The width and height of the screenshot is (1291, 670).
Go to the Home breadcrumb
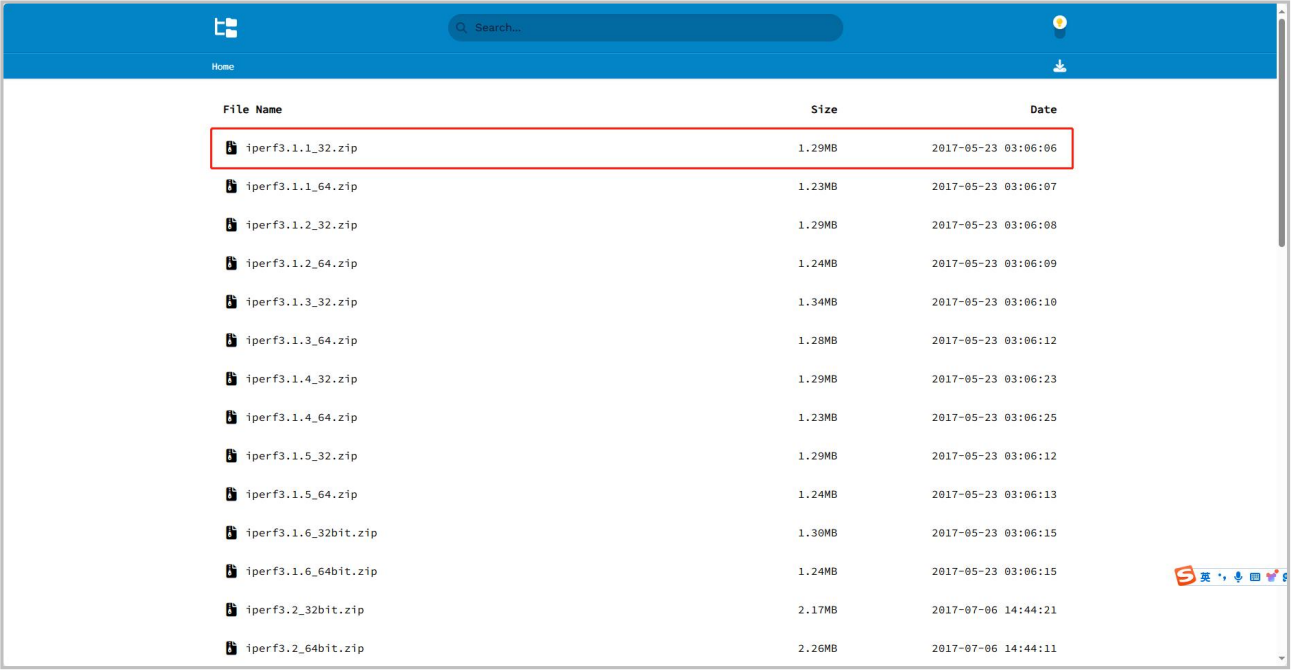(x=223, y=67)
